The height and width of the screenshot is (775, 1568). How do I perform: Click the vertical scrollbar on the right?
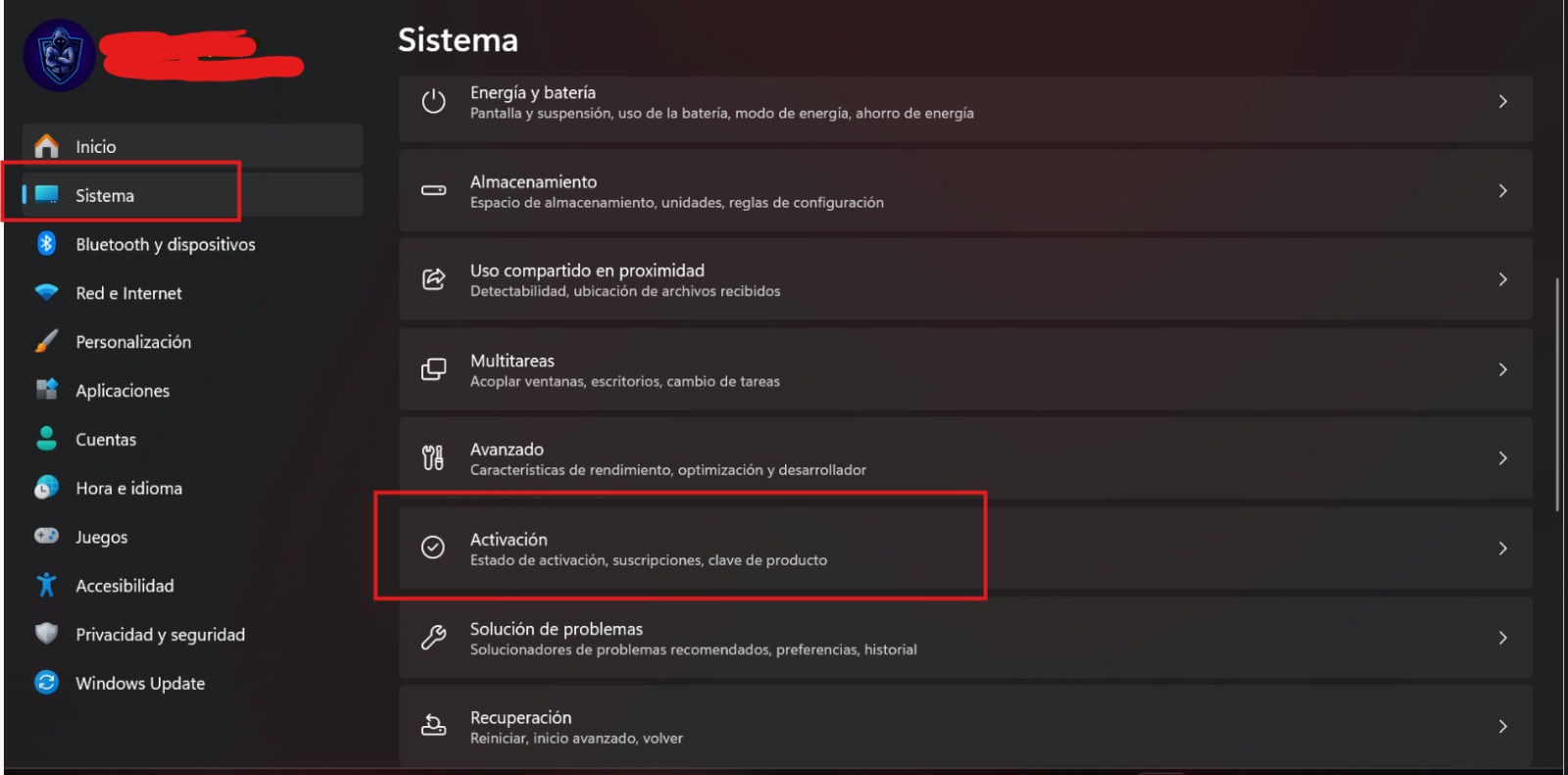[1556, 392]
